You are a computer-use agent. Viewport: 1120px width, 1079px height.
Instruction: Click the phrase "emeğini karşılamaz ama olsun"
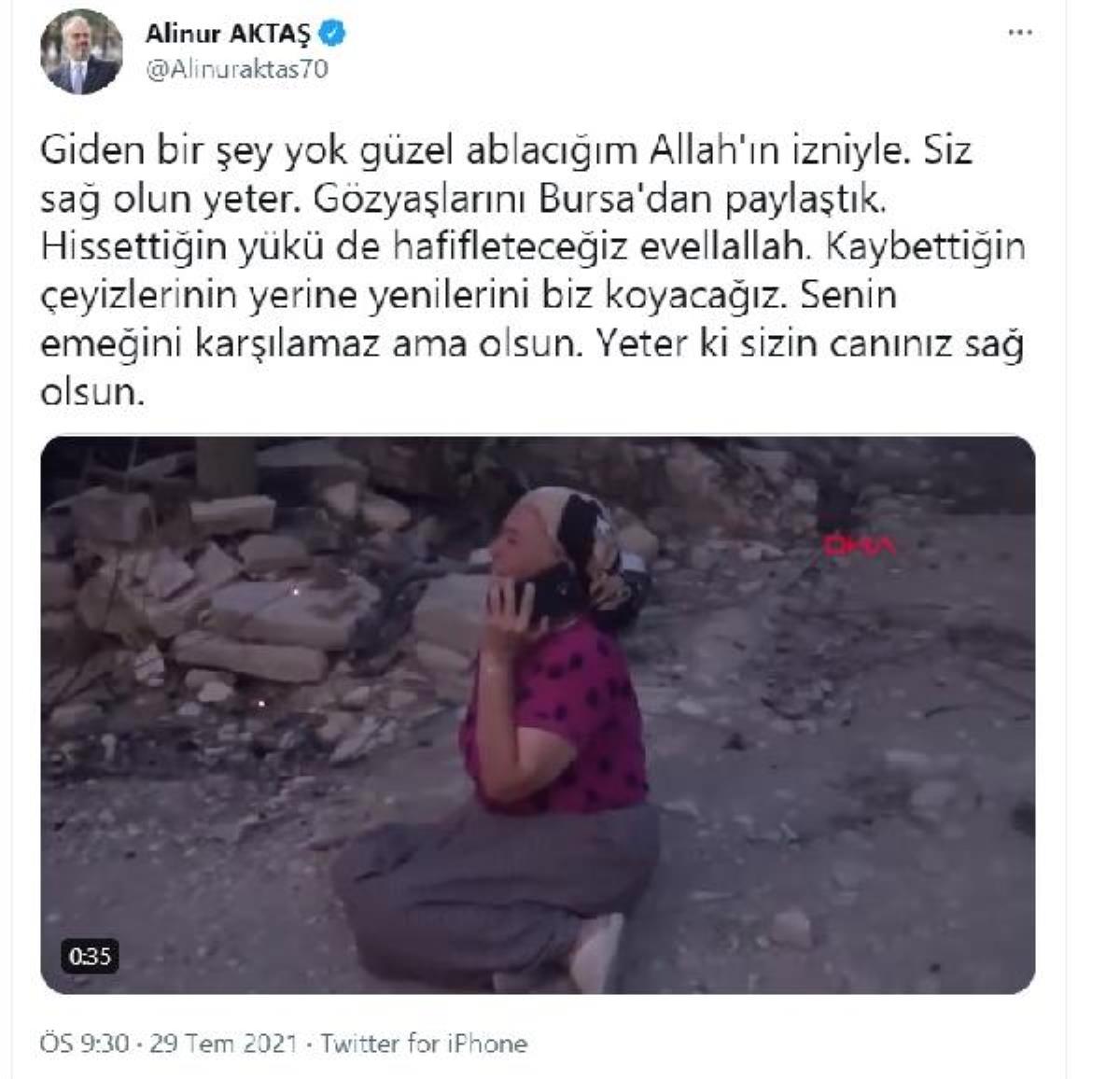point(304,344)
